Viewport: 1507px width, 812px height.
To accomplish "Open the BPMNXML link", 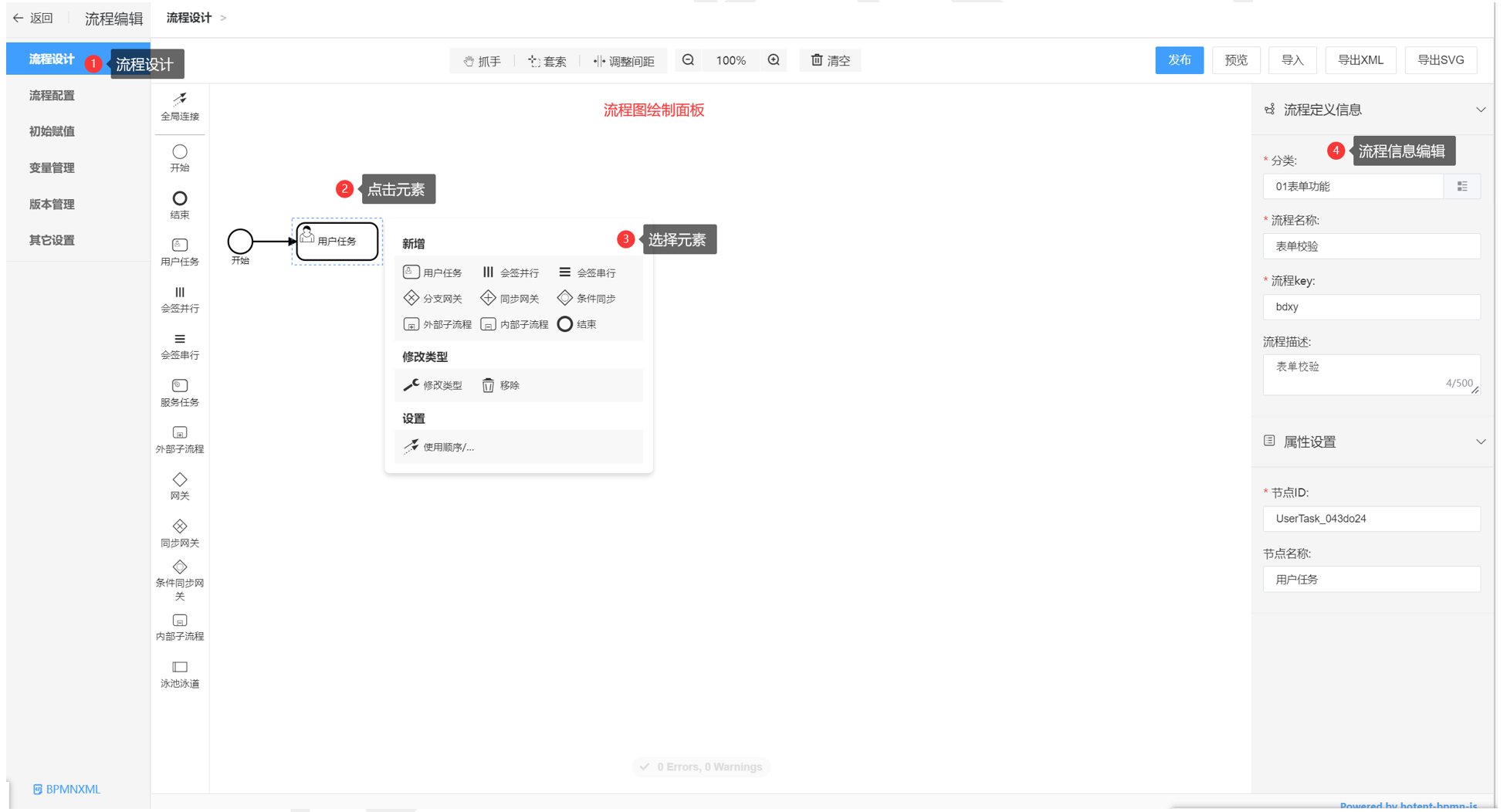I will tap(66, 789).
